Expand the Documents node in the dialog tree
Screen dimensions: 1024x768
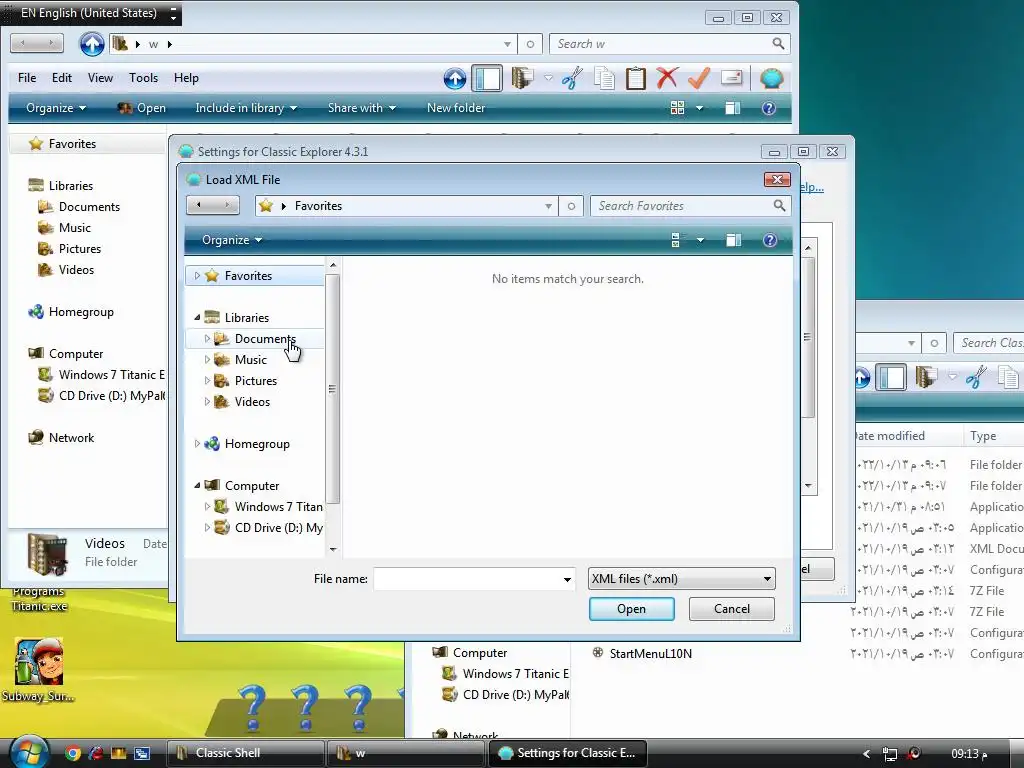[207, 338]
